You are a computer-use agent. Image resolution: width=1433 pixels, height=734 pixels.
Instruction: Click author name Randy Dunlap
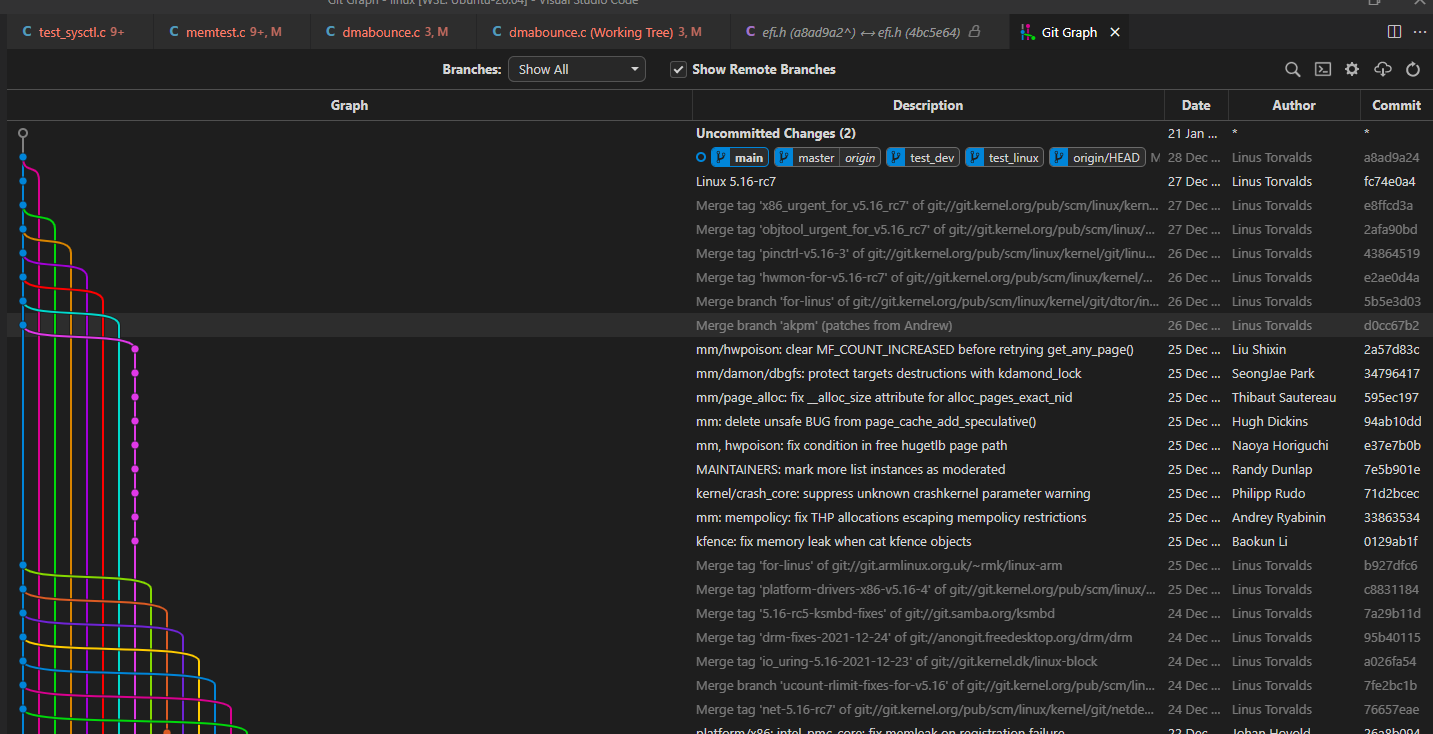pyautogui.click(x=1272, y=470)
